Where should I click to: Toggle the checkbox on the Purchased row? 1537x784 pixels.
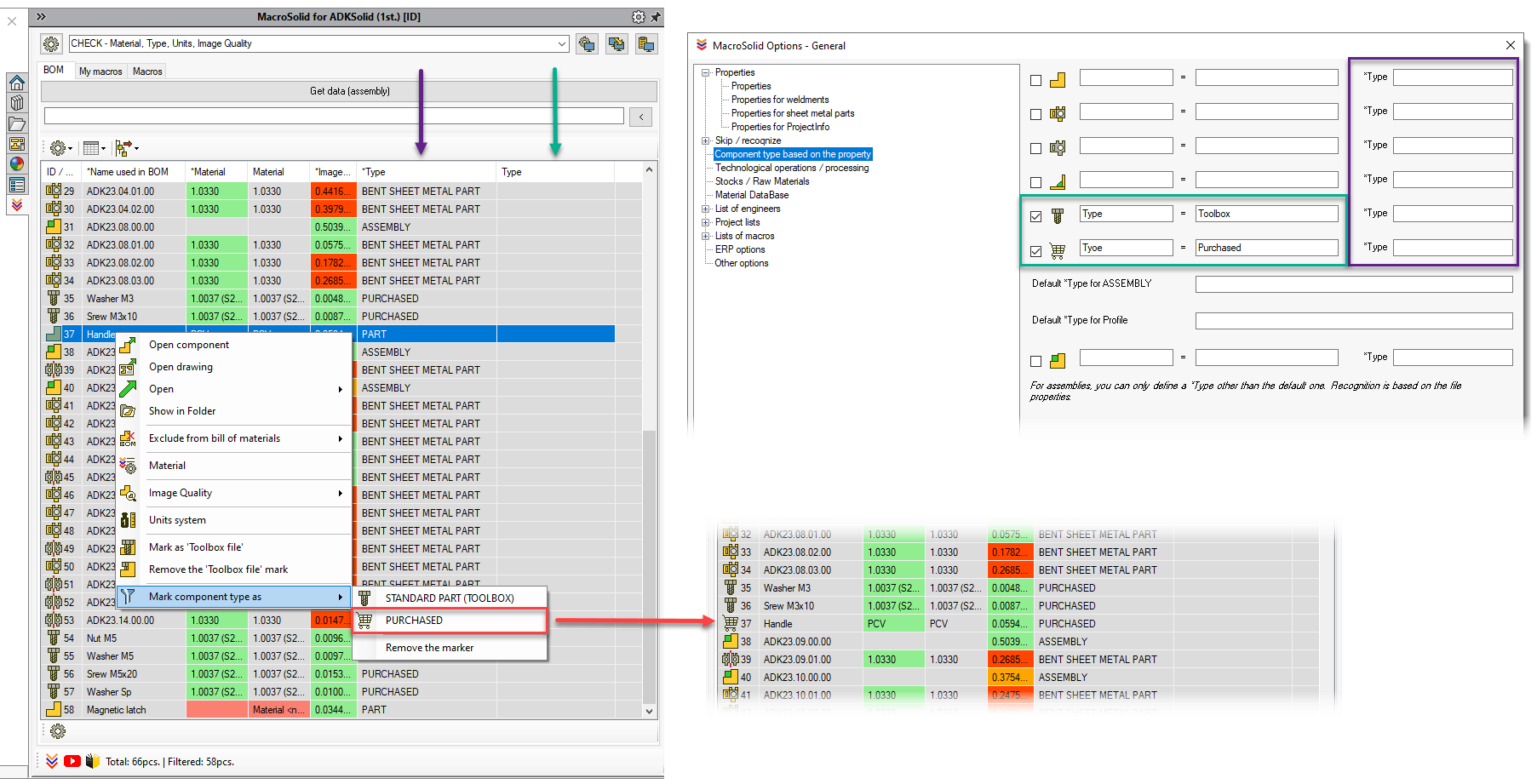(x=1035, y=251)
